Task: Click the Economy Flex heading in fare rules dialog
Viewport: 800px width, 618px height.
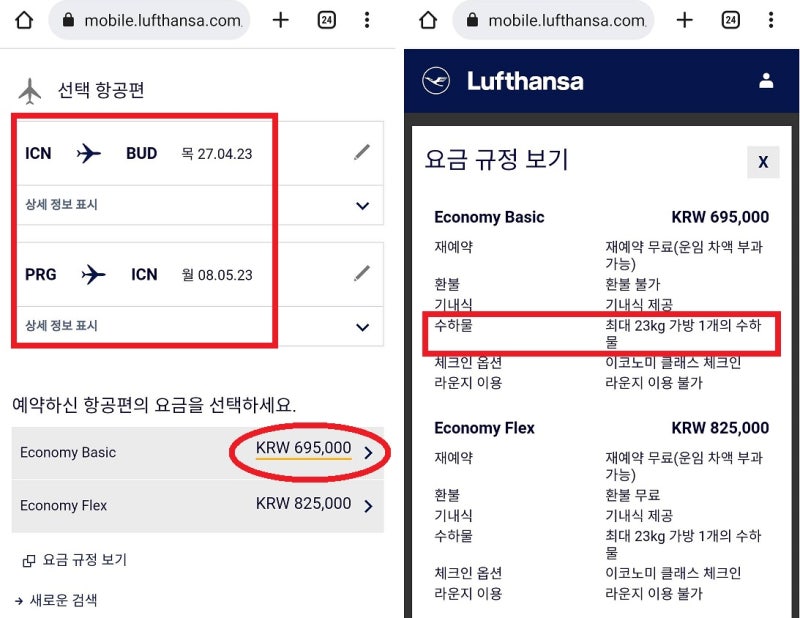Action: 484,428
